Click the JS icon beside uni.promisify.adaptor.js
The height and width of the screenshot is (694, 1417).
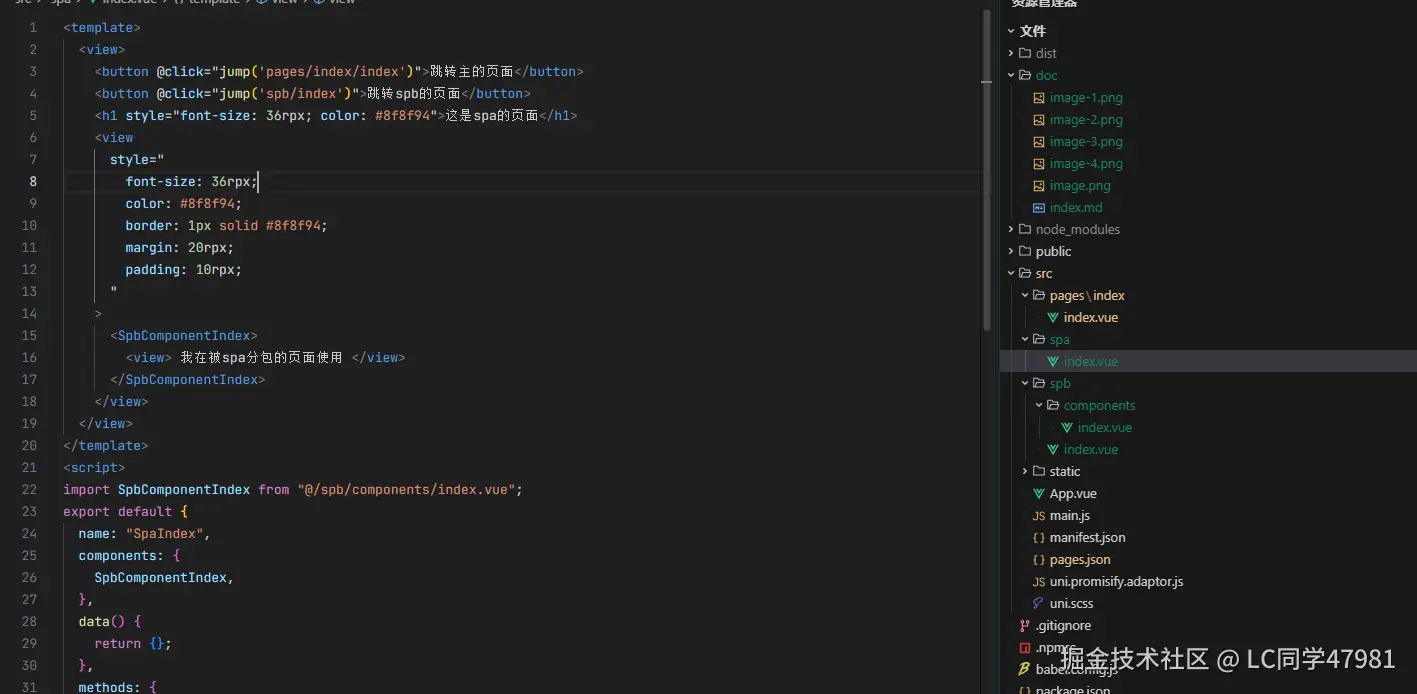click(x=1039, y=582)
